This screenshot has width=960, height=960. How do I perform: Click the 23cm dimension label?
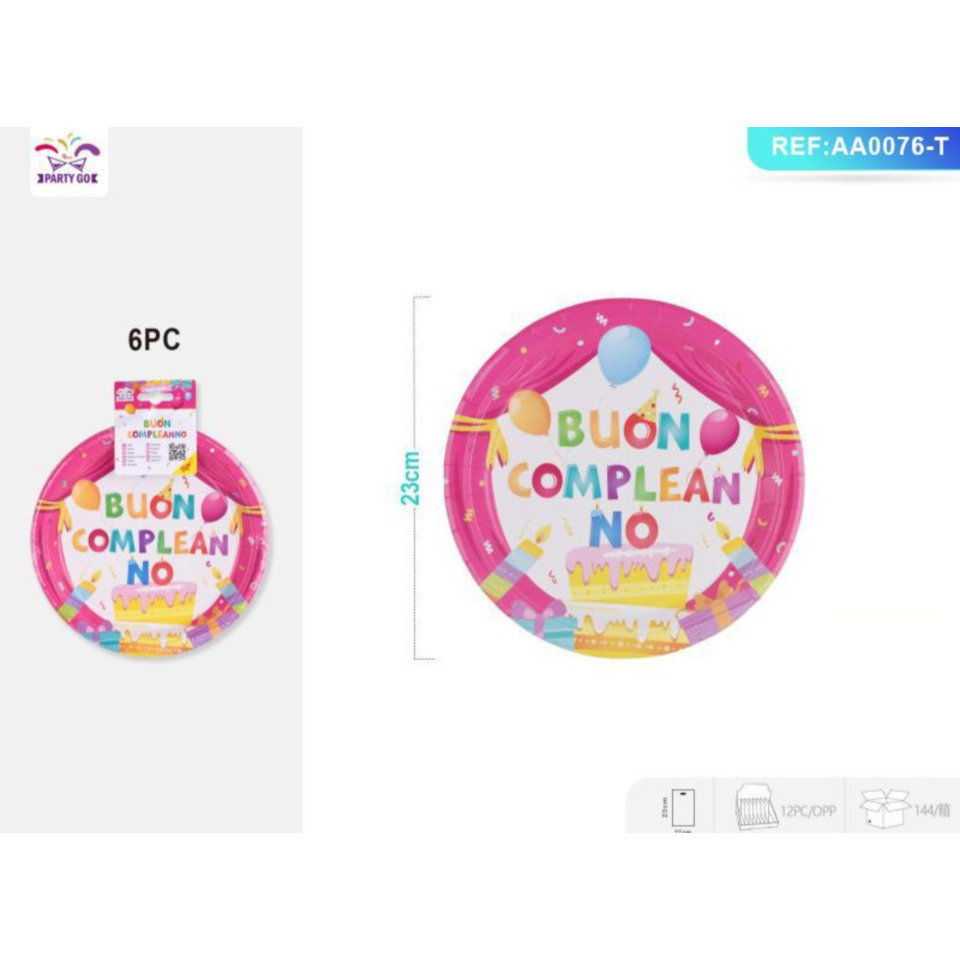410,478
